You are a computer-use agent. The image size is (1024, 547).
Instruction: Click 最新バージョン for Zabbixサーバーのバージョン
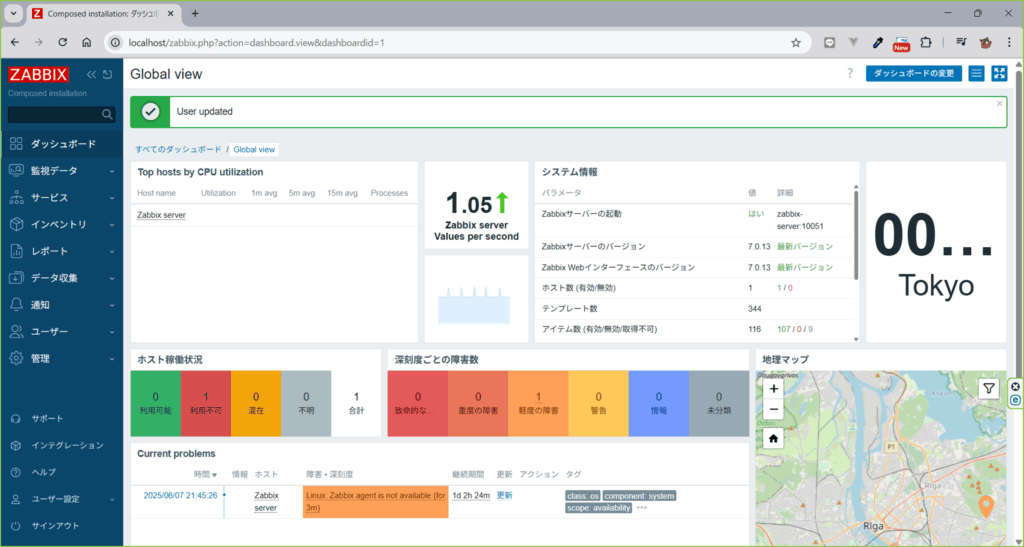click(805, 246)
